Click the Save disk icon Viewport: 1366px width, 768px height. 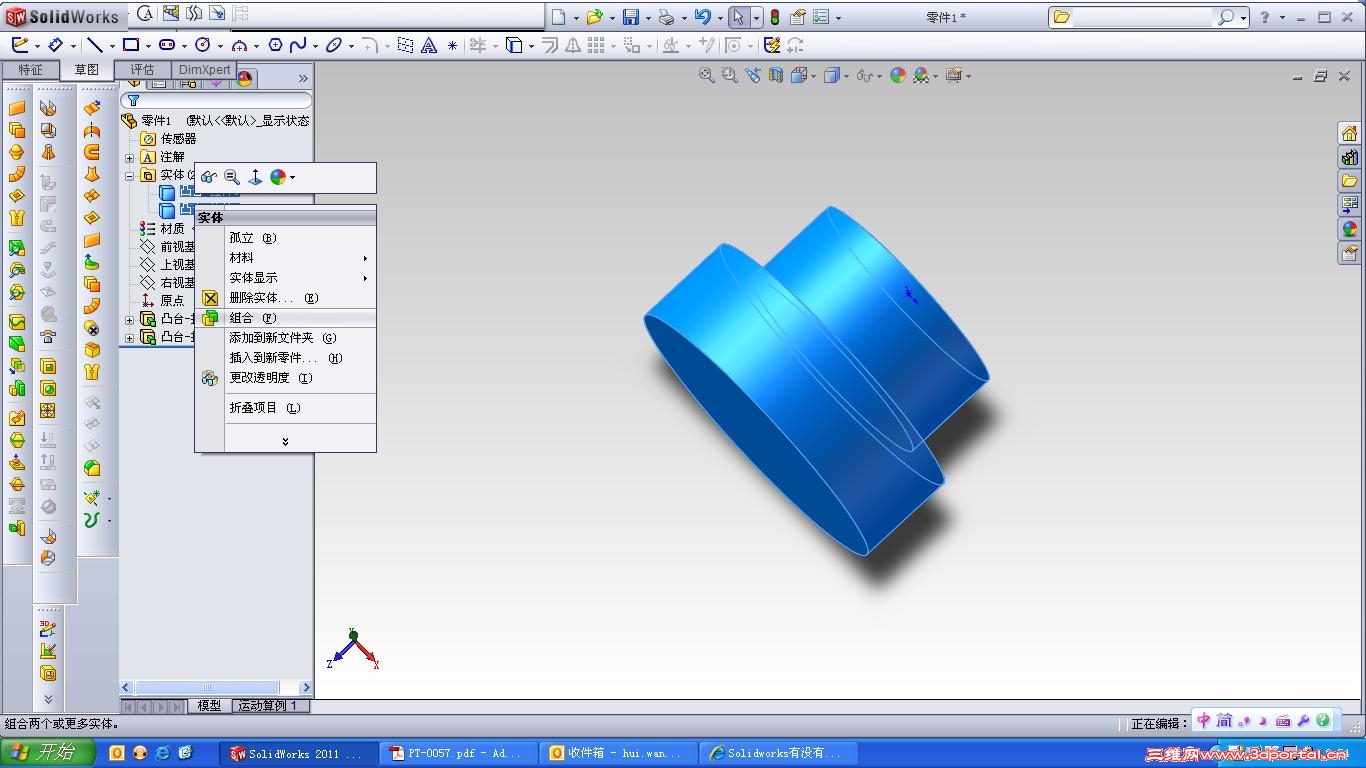[x=630, y=17]
